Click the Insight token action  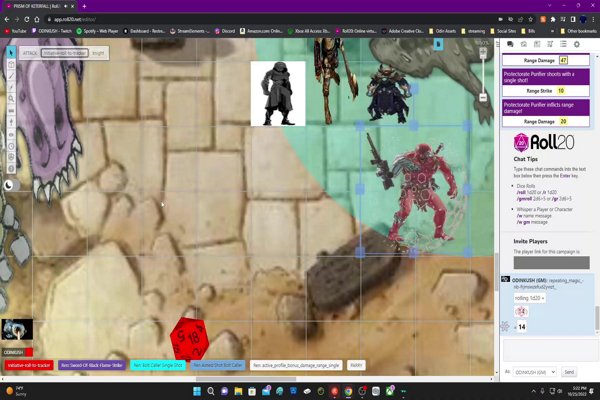click(98, 53)
